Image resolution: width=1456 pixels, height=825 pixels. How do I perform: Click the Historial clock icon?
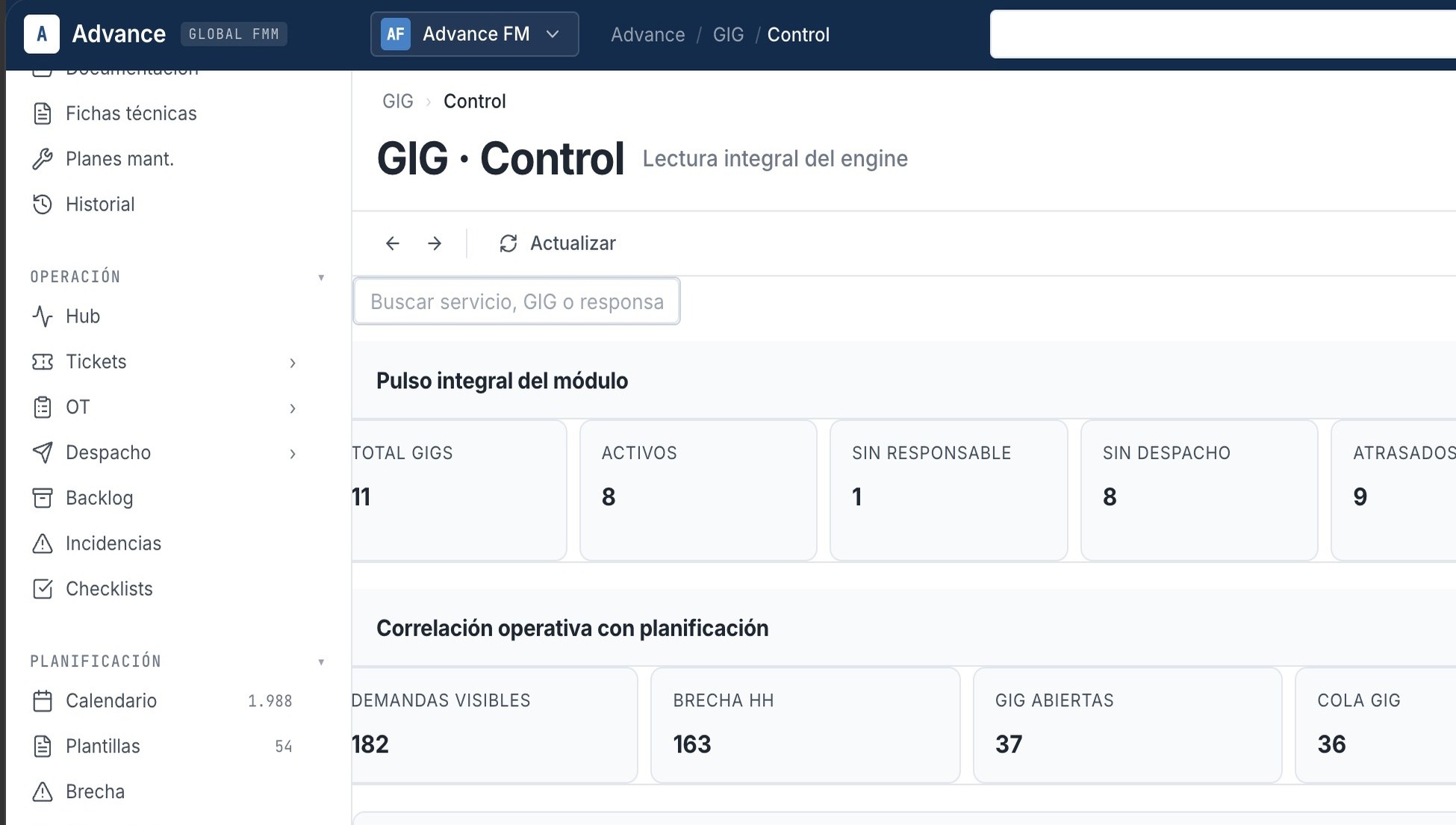[43, 205]
